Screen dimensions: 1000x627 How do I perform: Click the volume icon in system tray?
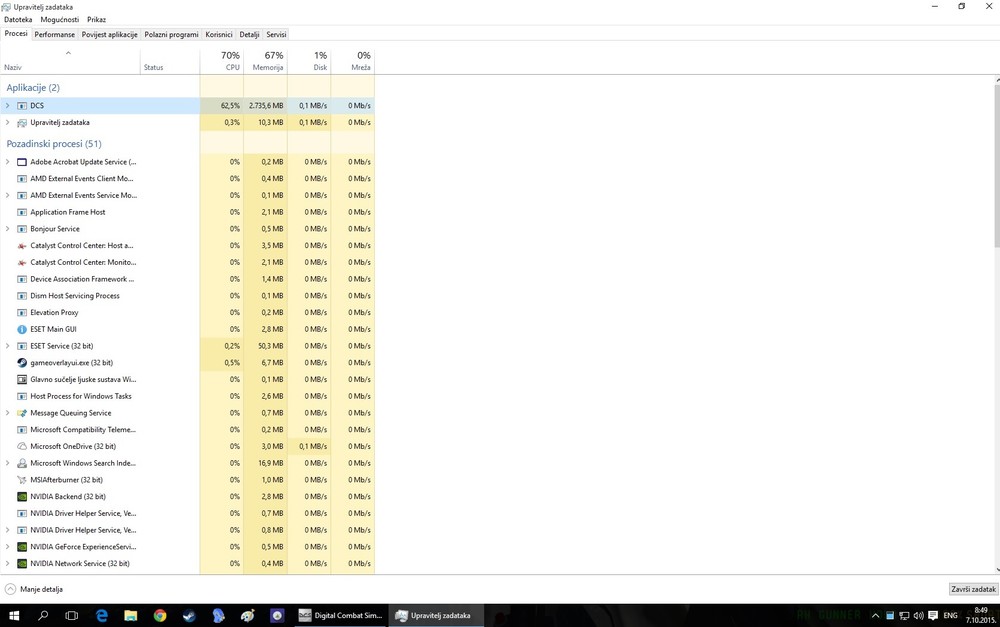918,616
